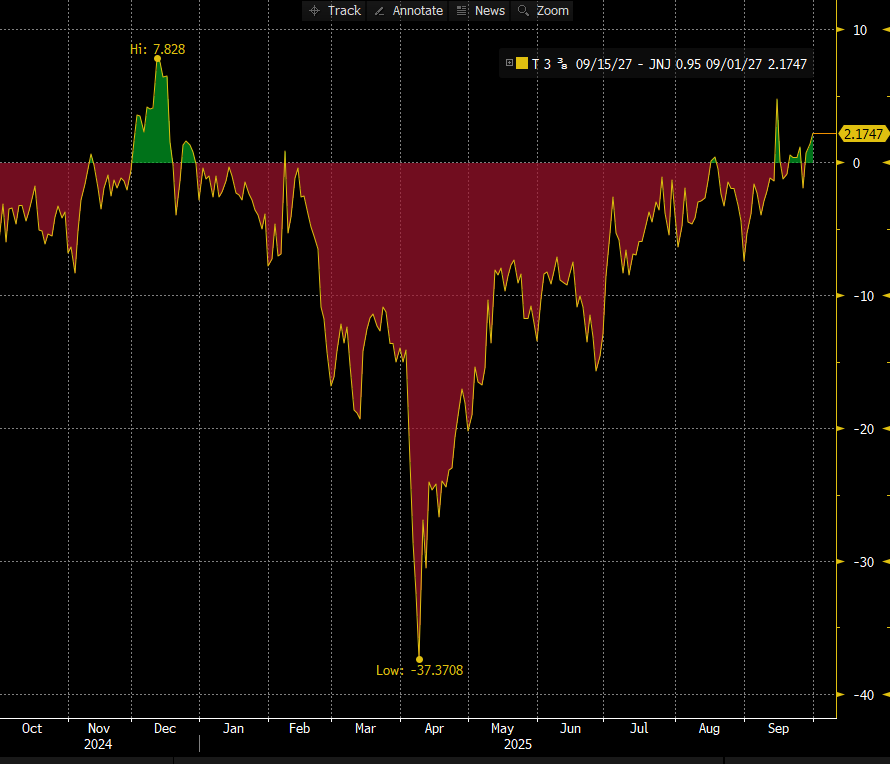Click the Jan x-axis label
Viewport: 890px width, 764px height.
tap(233, 728)
